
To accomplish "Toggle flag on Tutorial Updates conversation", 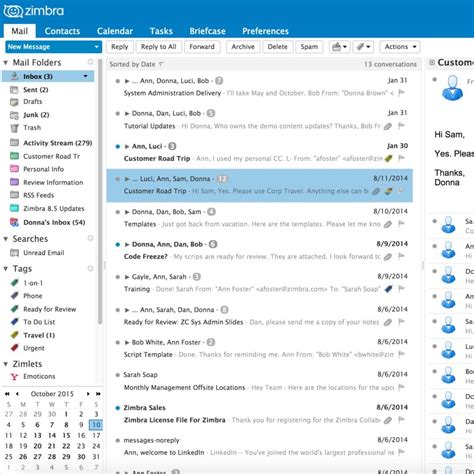I will pyautogui.click(x=402, y=126).
